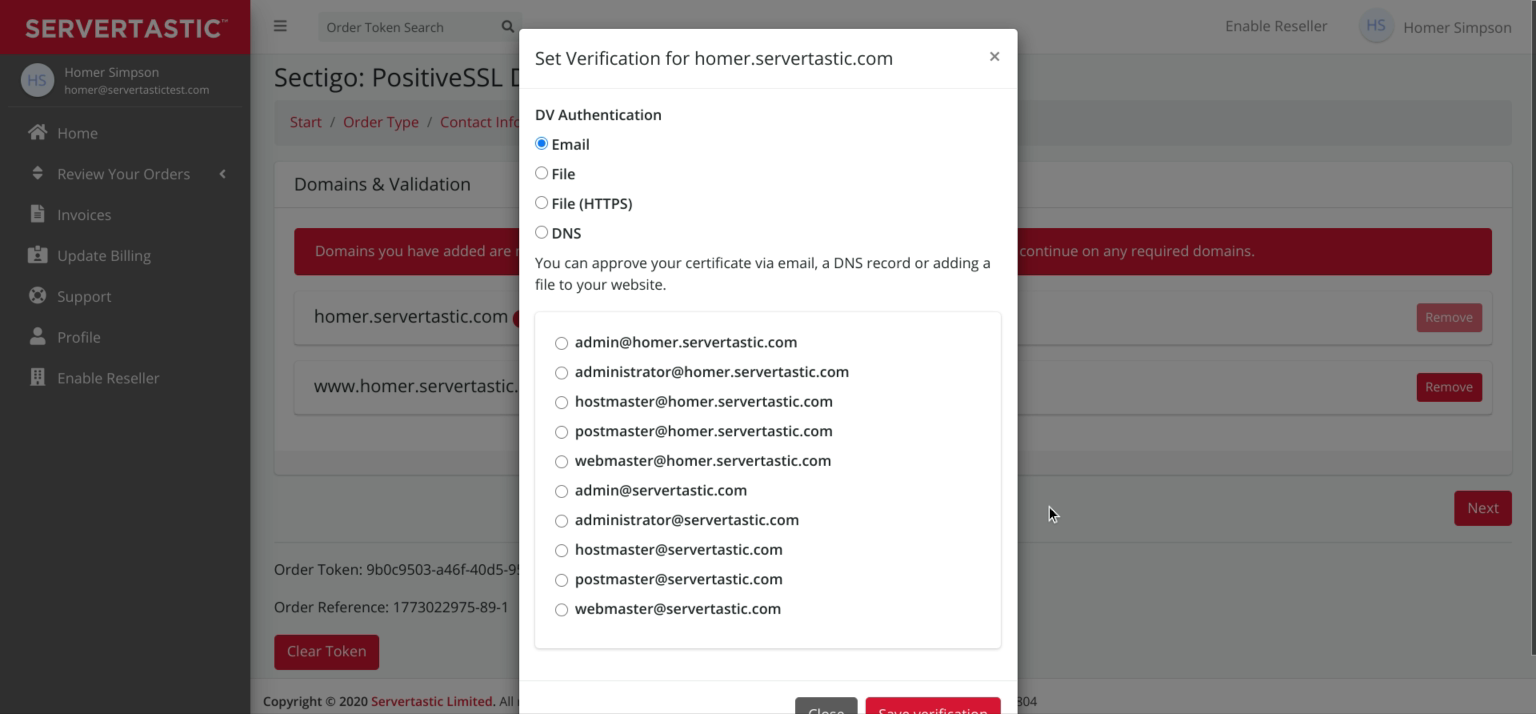Choose DNS authentication method

click(x=541, y=233)
